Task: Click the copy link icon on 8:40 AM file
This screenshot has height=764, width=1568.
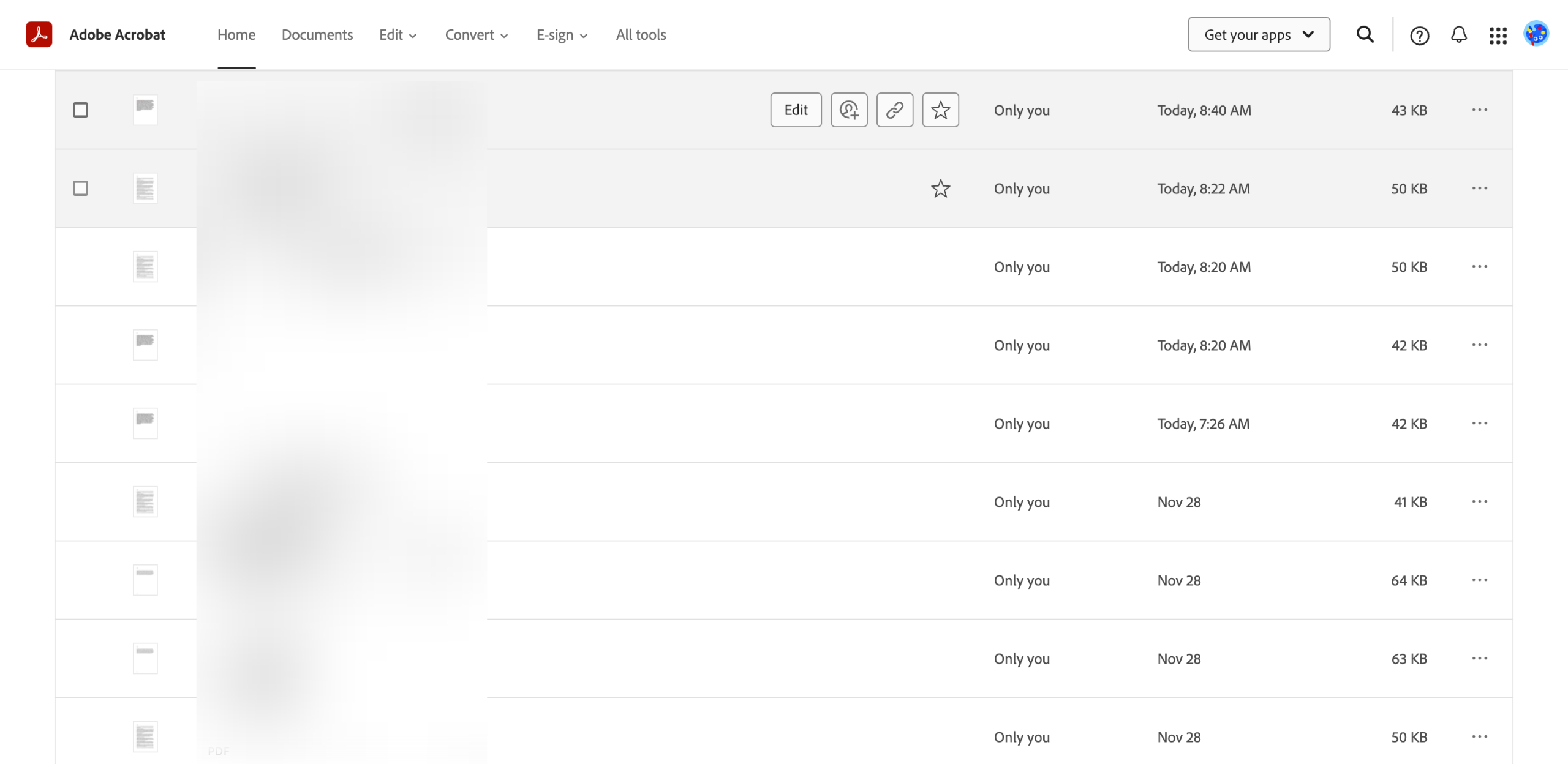Action: [894, 110]
